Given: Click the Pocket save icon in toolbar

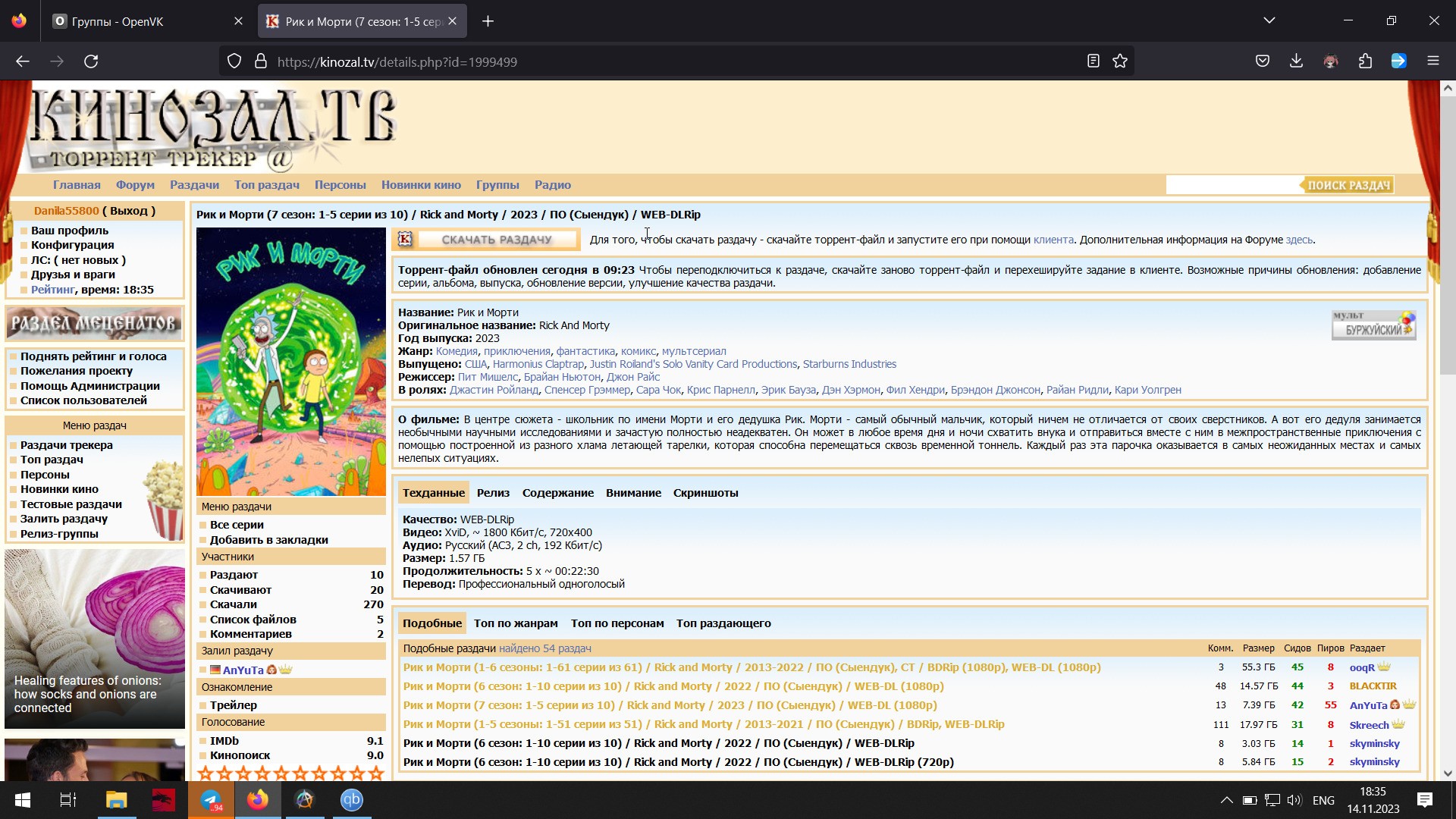Looking at the screenshot, I should click(x=1263, y=61).
